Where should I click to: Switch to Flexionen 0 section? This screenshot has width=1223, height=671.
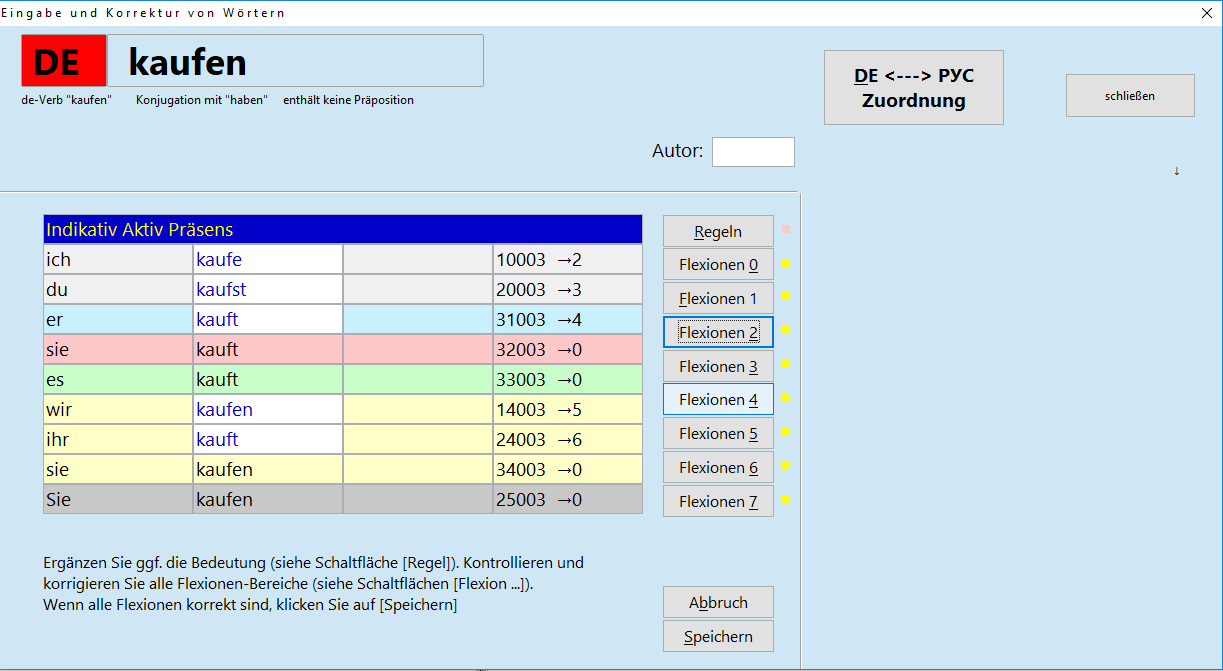(x=718, y=265)
